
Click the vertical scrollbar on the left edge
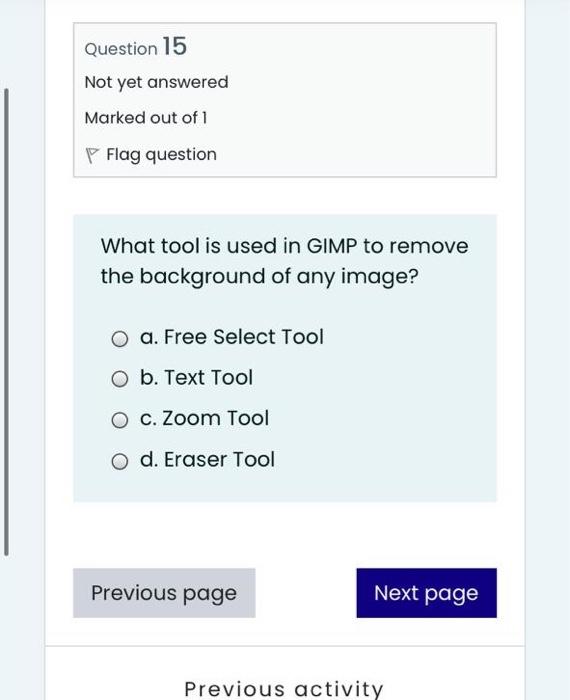point(6,322)
